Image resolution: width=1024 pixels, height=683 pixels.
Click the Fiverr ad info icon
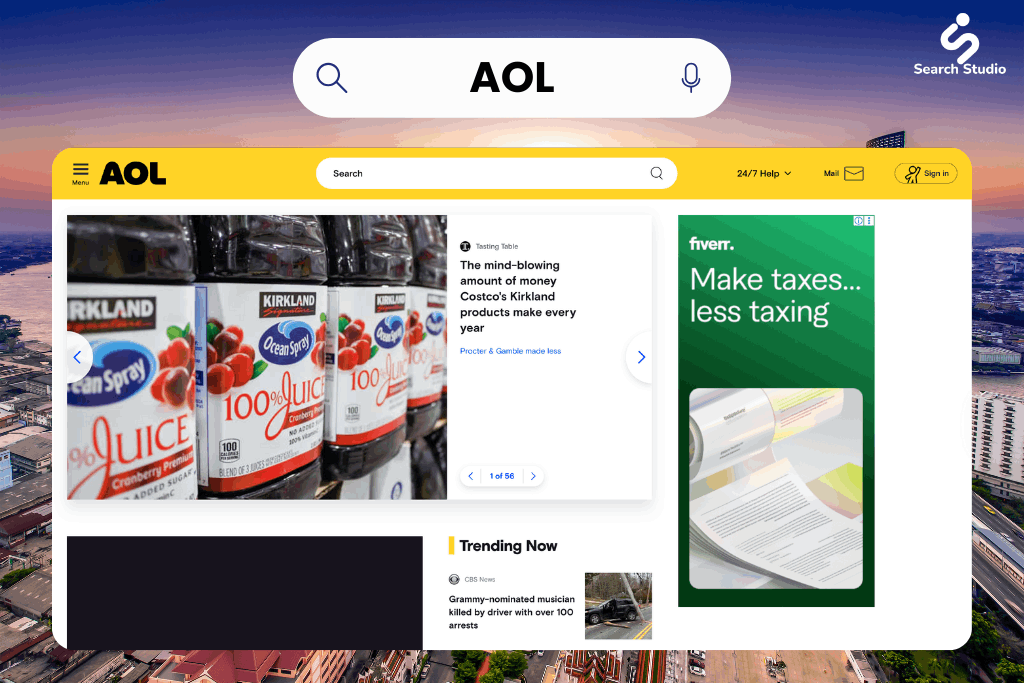(x=859, y=221)
